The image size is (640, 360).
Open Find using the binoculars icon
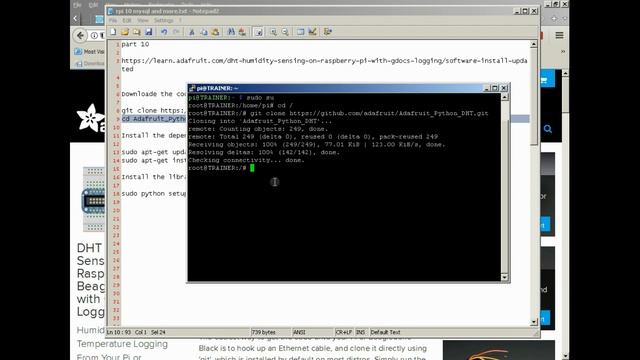pyautogui.click(x=231, y=32)
